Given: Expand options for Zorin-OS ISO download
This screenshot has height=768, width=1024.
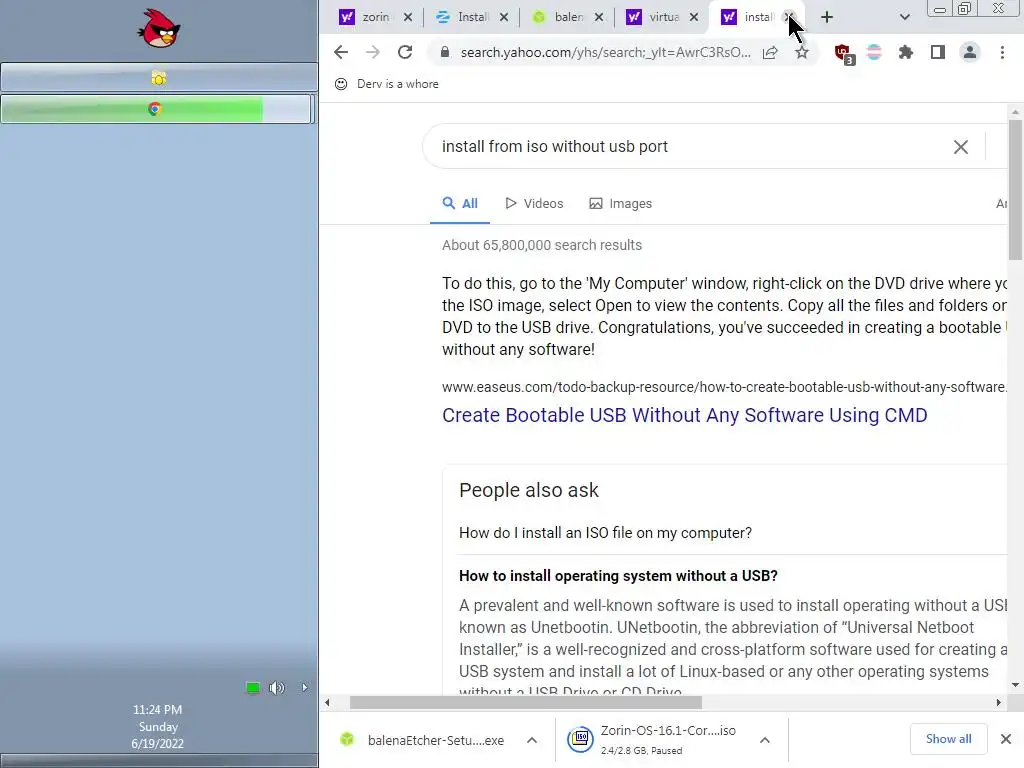Looking at the screenshot, I should [765, 740].
